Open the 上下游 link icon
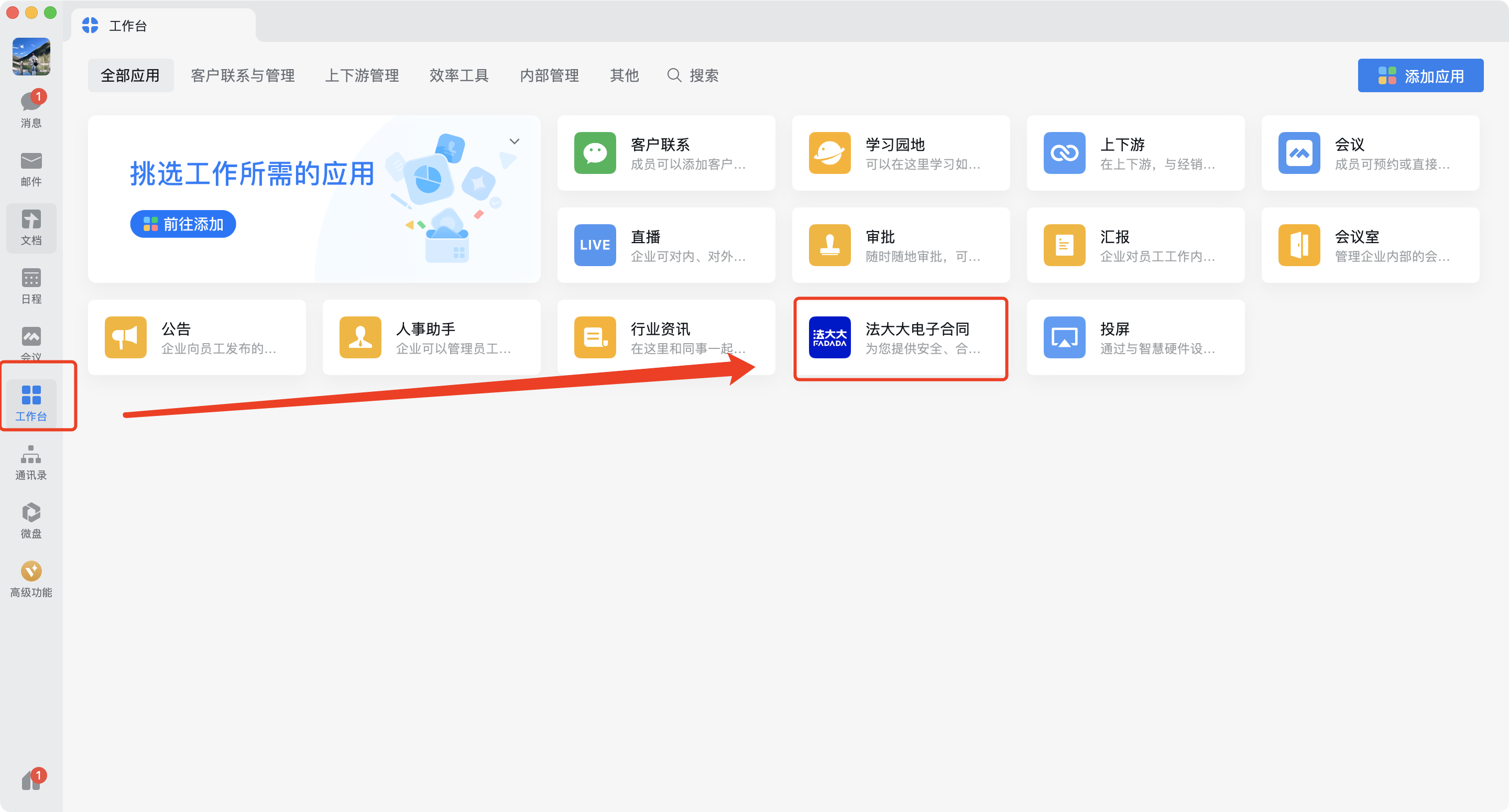Screen dimensions: 1509x812 (1064, 153)
